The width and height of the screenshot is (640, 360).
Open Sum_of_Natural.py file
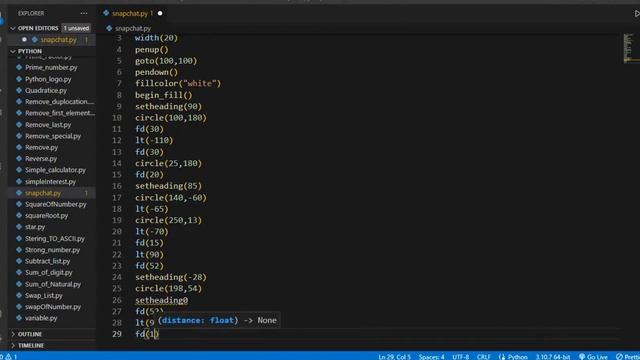[53, 284]
